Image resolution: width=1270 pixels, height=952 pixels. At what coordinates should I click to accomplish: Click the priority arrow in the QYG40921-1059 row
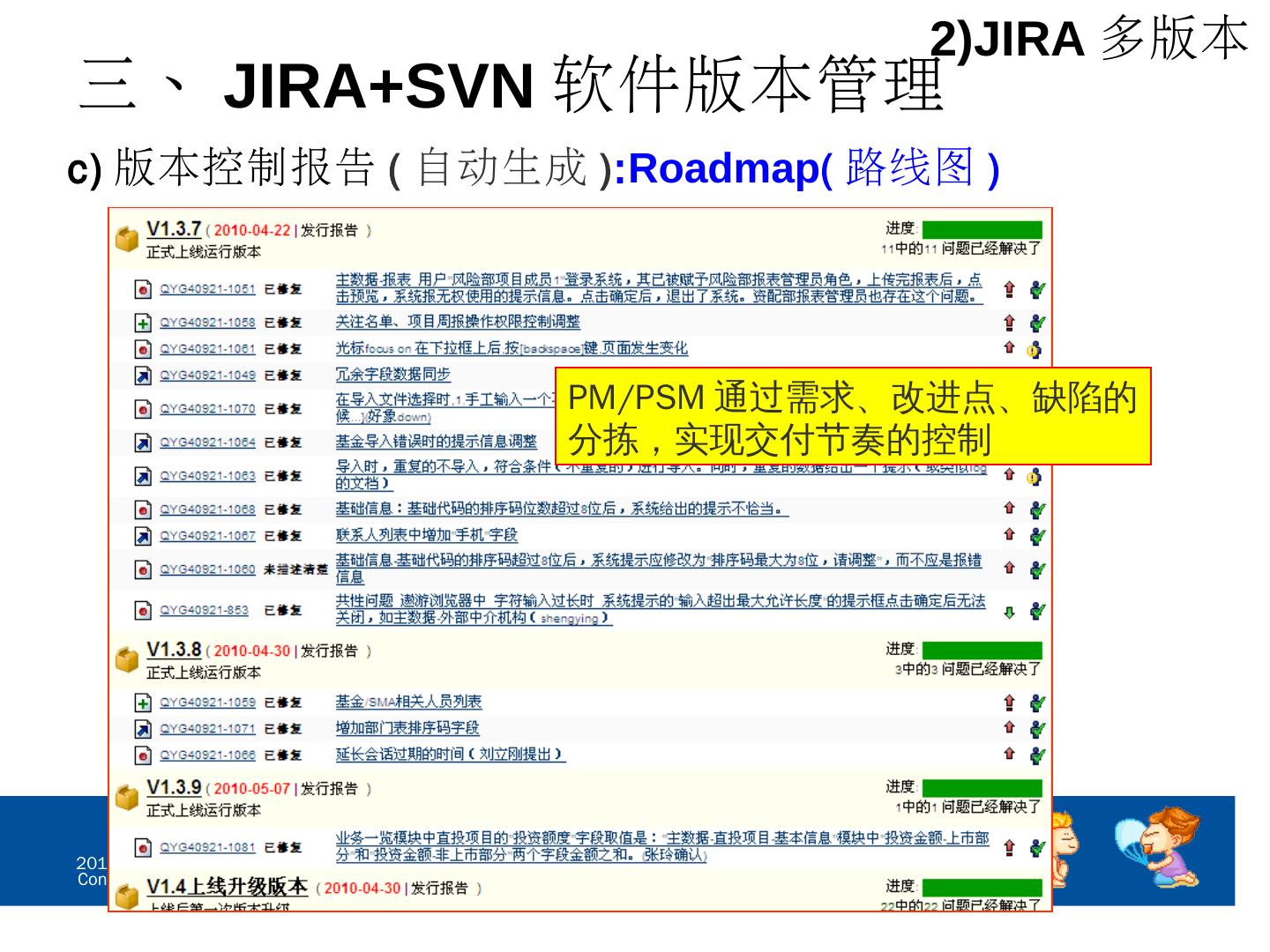[x=1010, y=703]
